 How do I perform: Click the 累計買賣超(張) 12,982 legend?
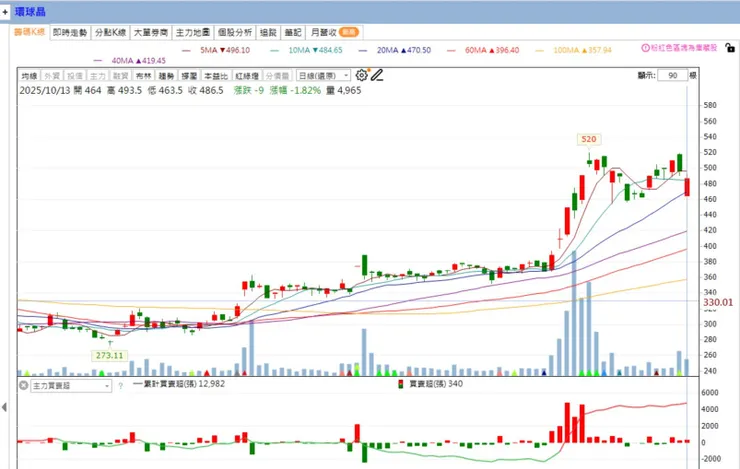coord(179,384)
